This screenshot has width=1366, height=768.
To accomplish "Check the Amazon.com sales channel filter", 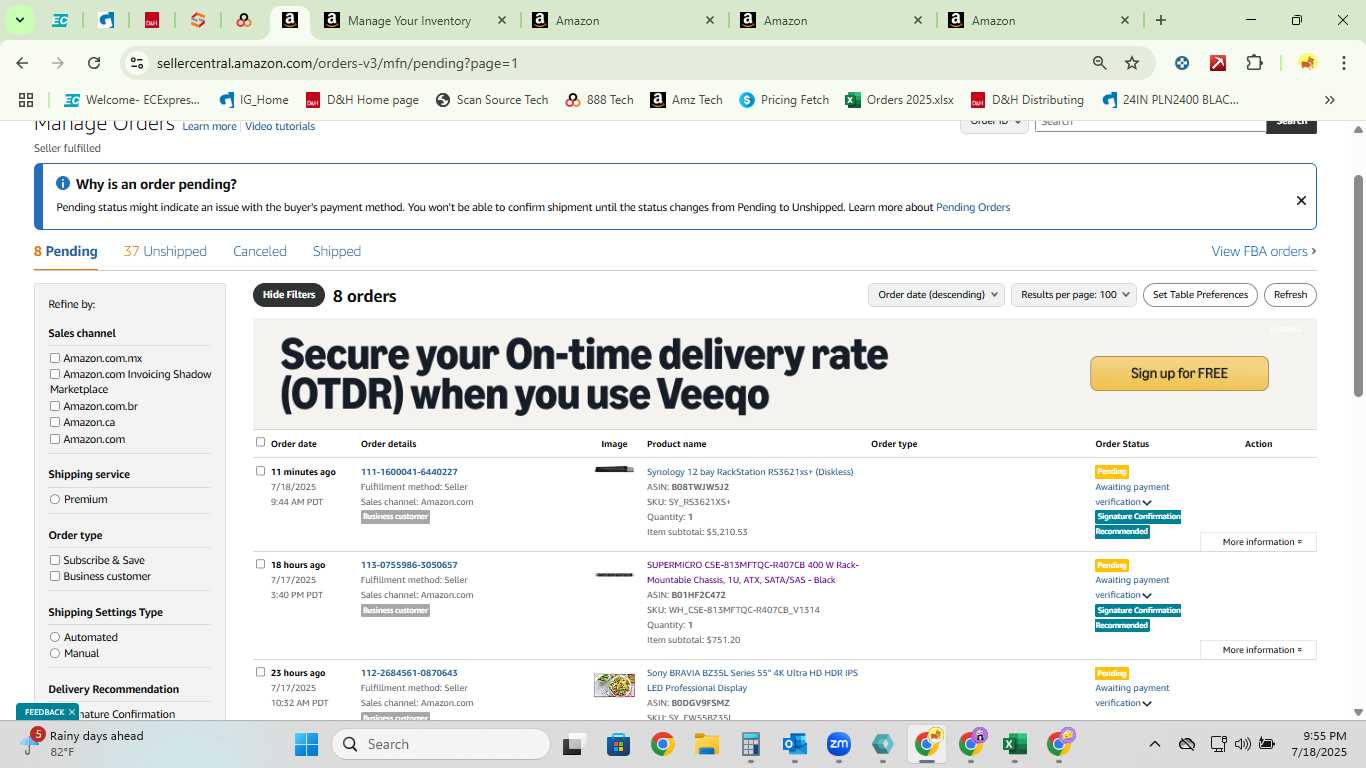I will tap(55, 439).
